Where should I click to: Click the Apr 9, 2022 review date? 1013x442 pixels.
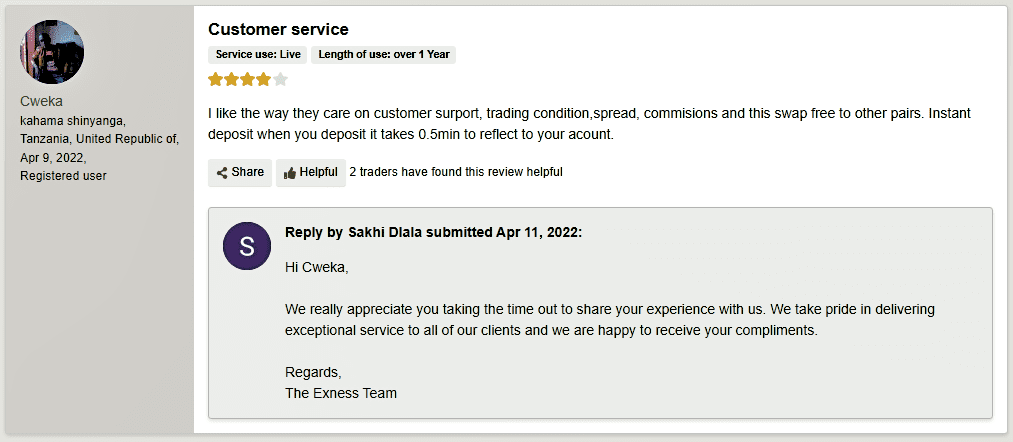(53, 158)
